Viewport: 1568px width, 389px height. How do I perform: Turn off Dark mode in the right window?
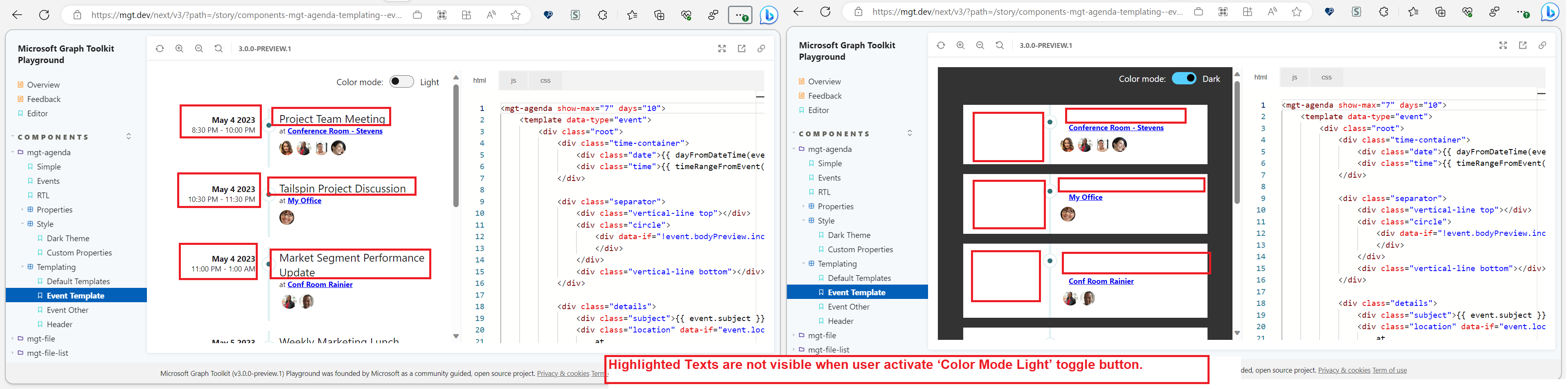tap(1185, 78)
